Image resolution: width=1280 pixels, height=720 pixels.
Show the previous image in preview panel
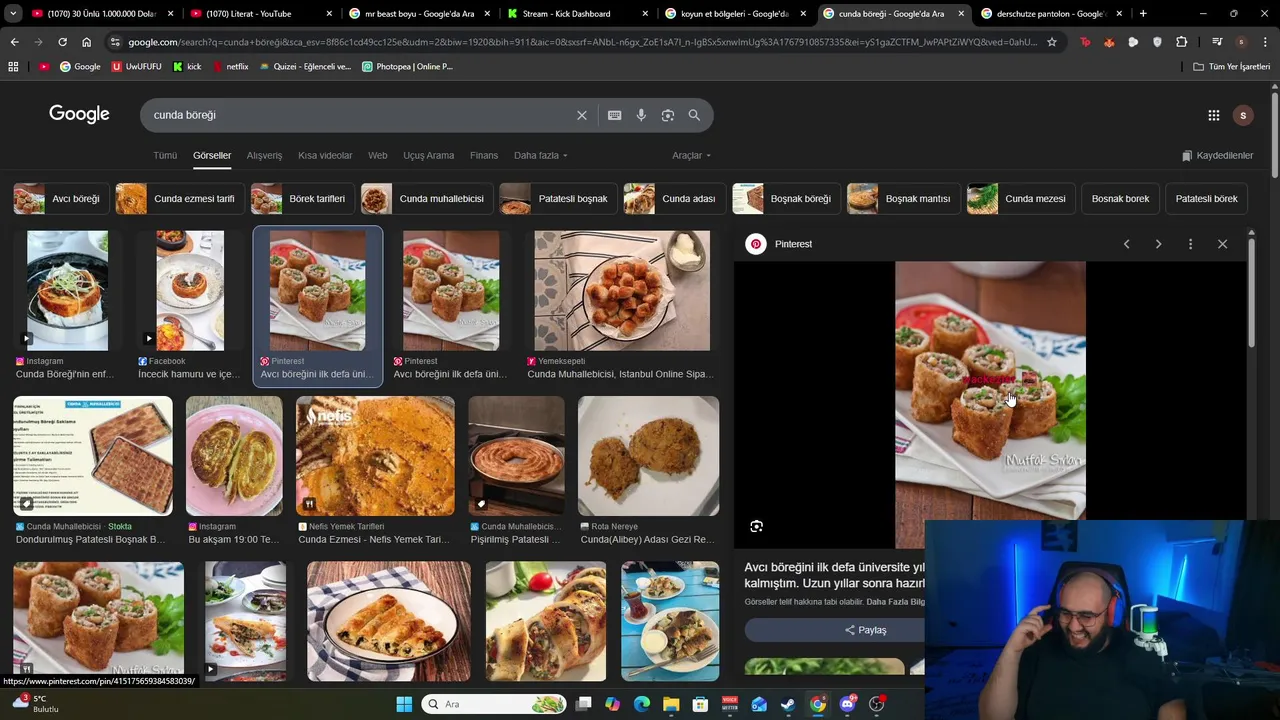tap(1126, 244)
